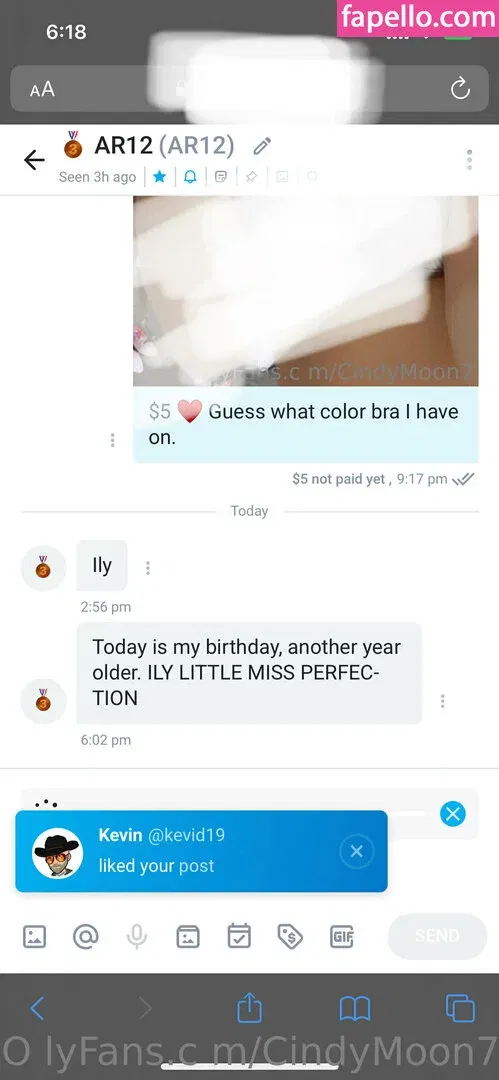499x1080 pixels.
Task: Toggle the blue star favorite icon
Action: pyautogui.click(x=159, y=177)
